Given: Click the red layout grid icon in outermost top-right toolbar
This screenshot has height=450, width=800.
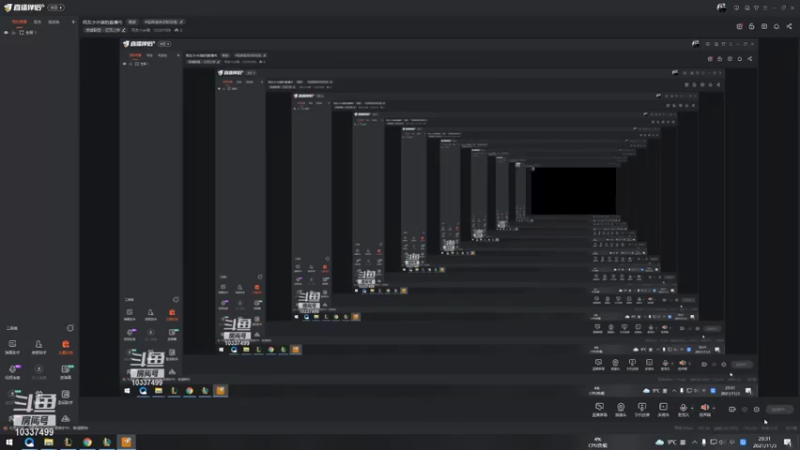Looking at the screenshot, I should [739, 27].
